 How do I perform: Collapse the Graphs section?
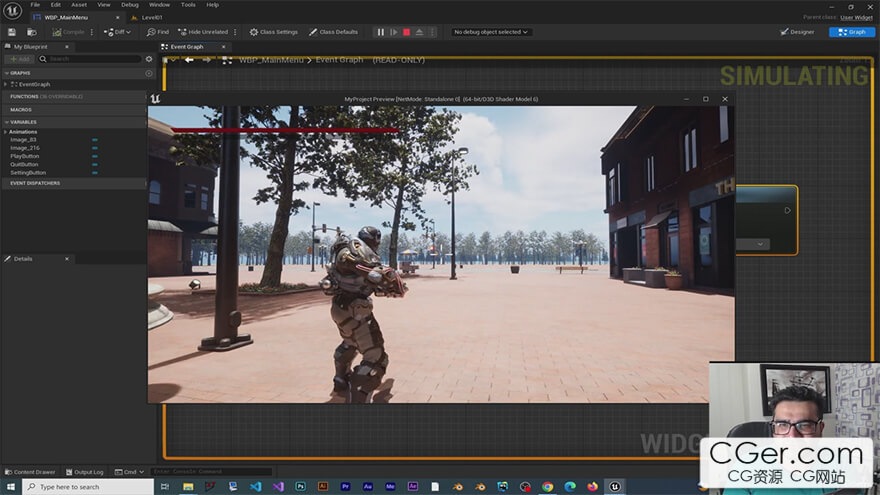pos(7,73)
